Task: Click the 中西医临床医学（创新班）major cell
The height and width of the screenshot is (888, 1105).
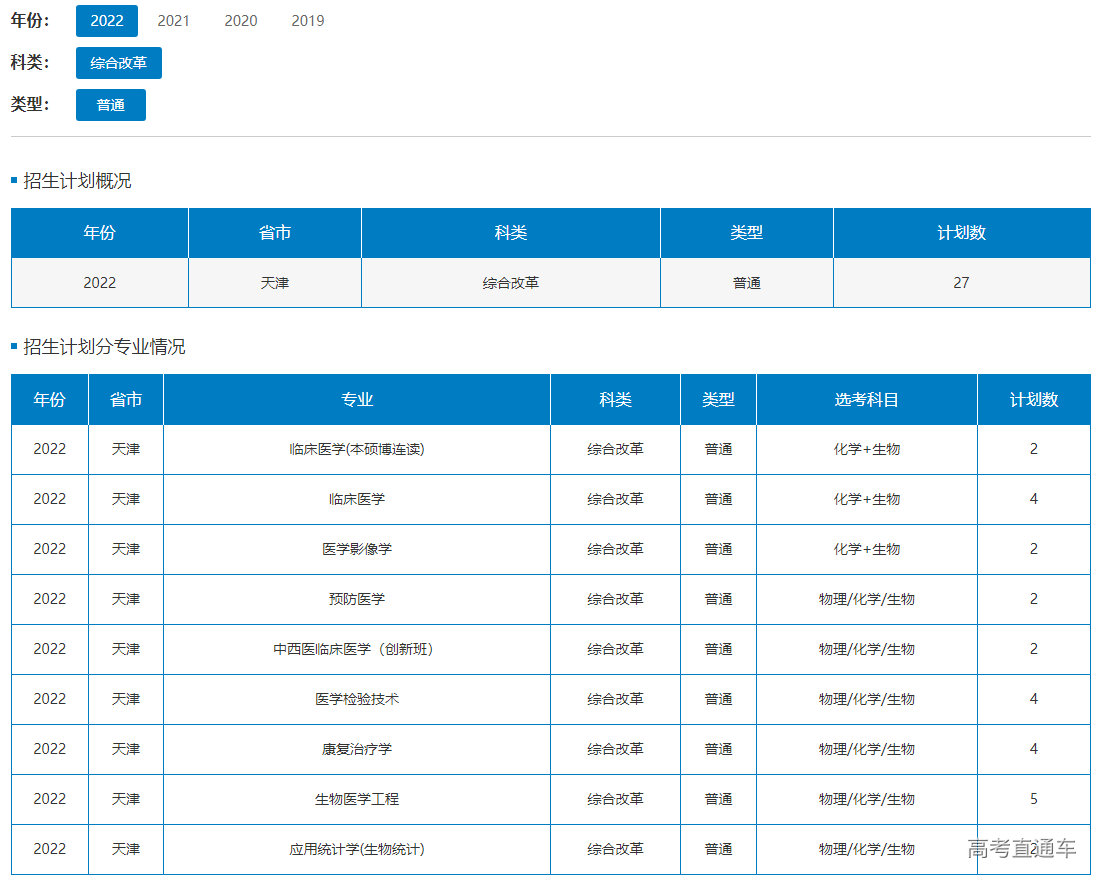Action: [357, 649]
